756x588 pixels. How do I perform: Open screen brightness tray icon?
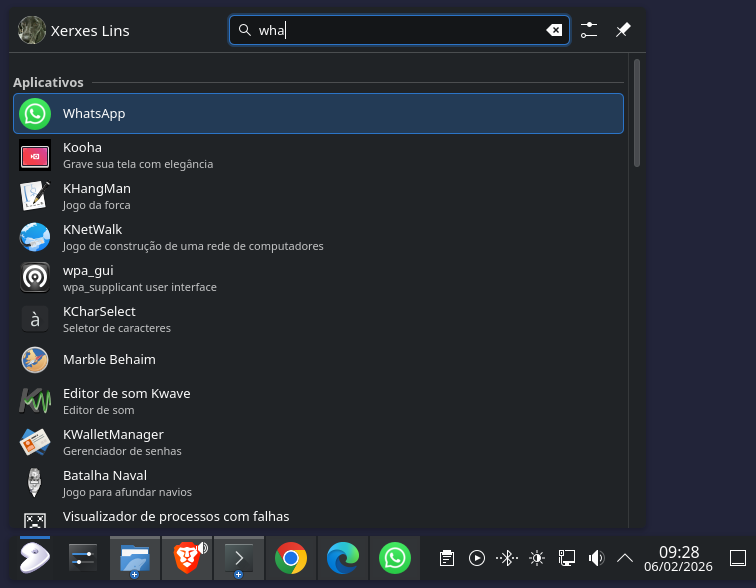(x=537, y=558)
